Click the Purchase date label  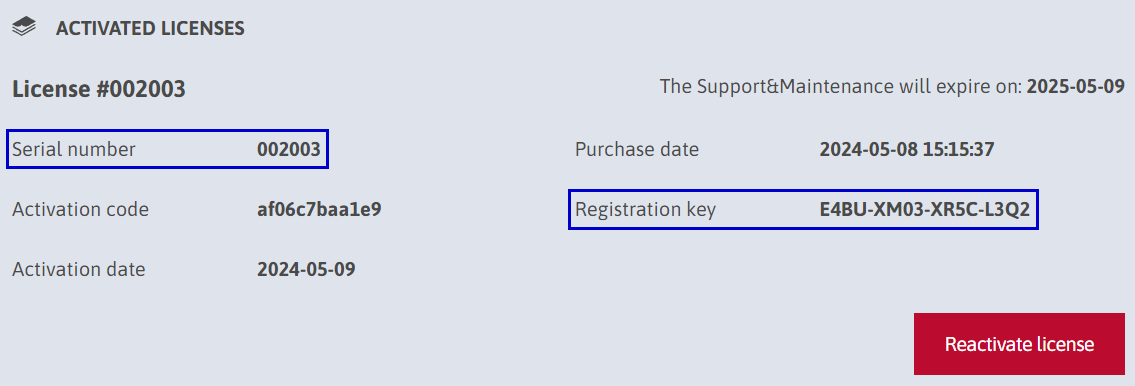(x=637, y=150)
